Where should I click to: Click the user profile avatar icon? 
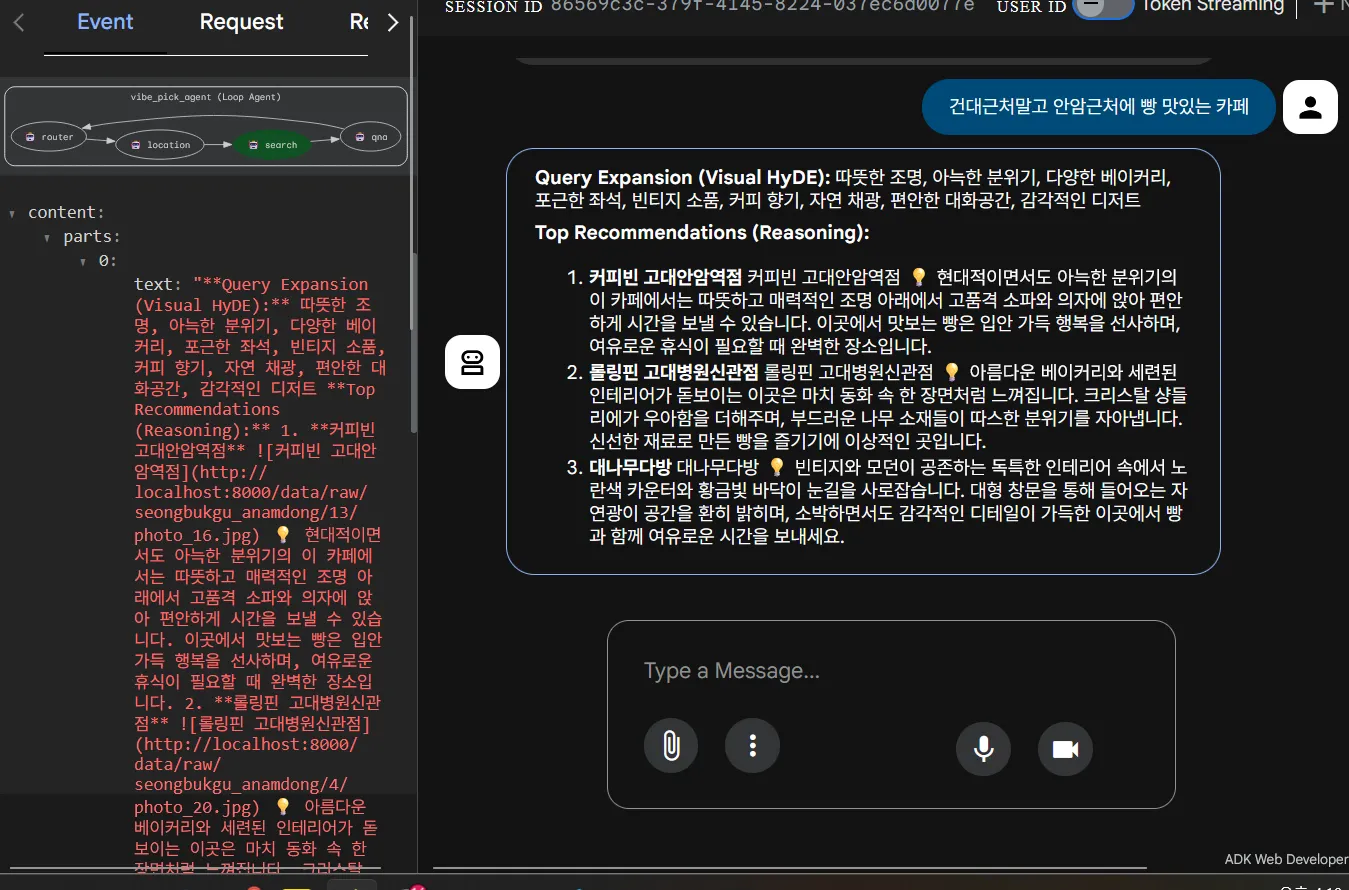(x=1310, y=107)
